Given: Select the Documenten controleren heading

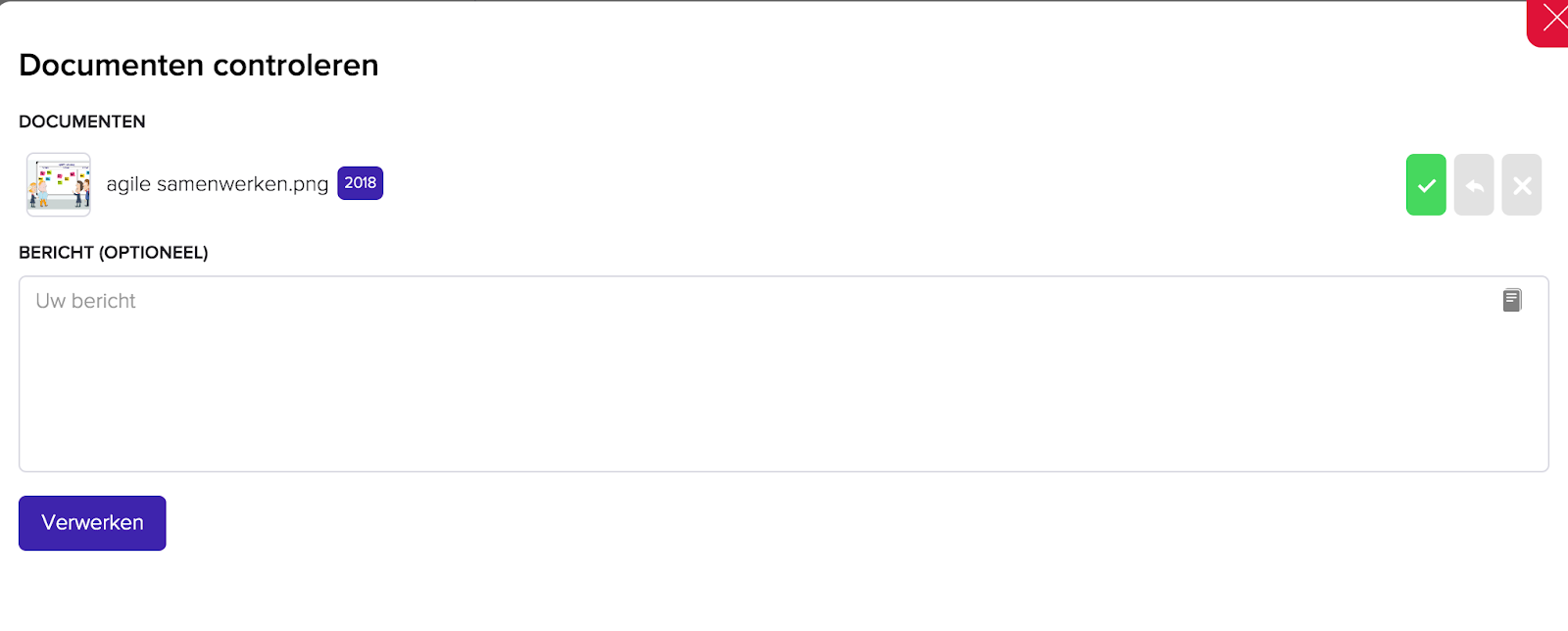Looking at the screenshot, I should 199,65.
